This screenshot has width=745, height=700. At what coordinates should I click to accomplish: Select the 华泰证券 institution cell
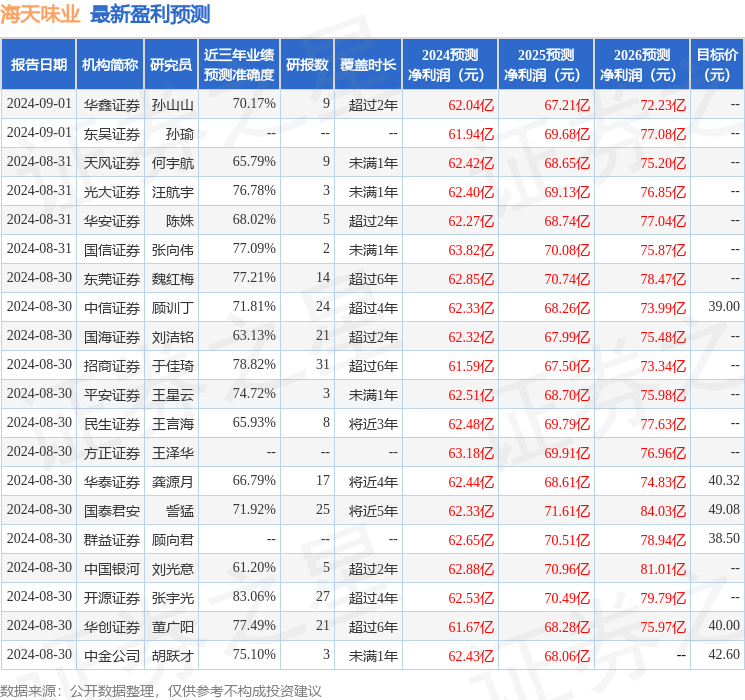[x=112, y=482]
